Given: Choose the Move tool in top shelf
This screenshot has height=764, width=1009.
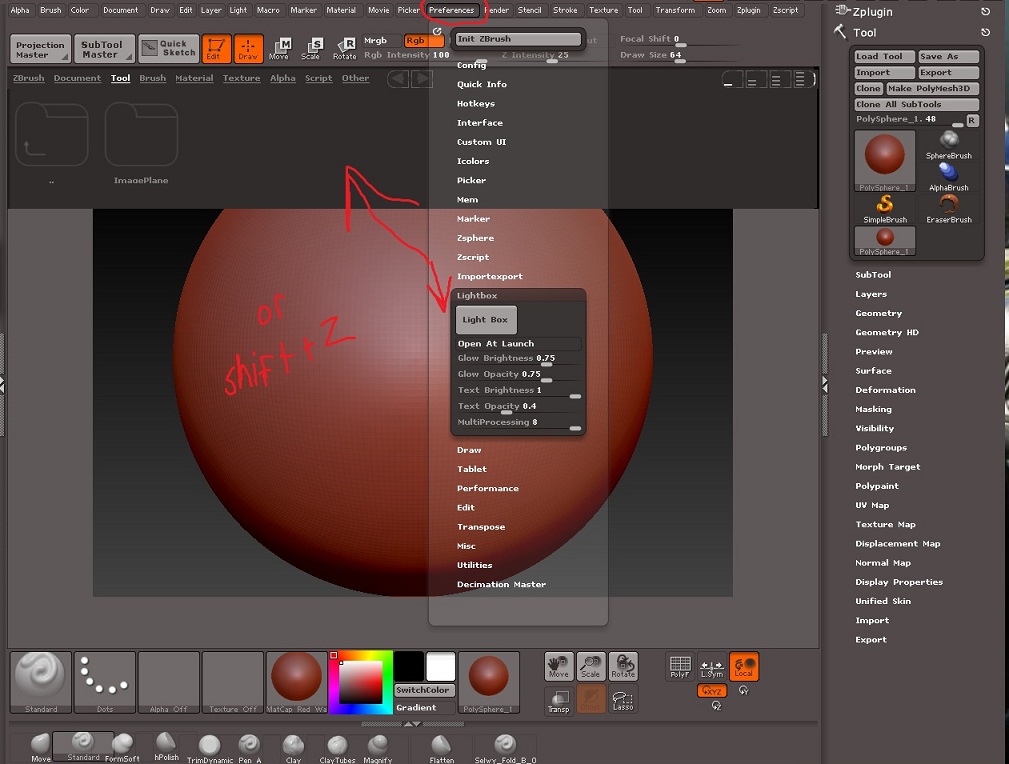Looking at the screenshot, I should (x=279, y=48).
